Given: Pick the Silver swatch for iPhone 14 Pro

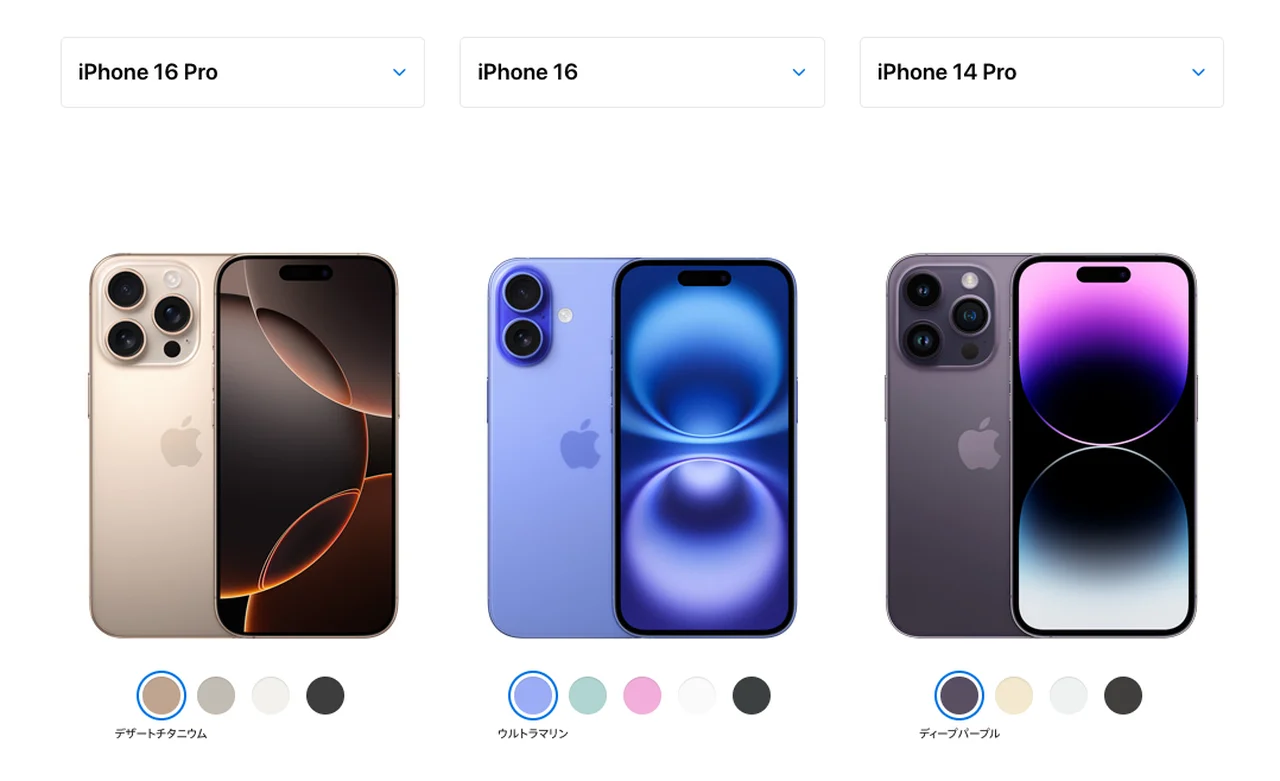Looking at the screenshot, I should 1069,695.
